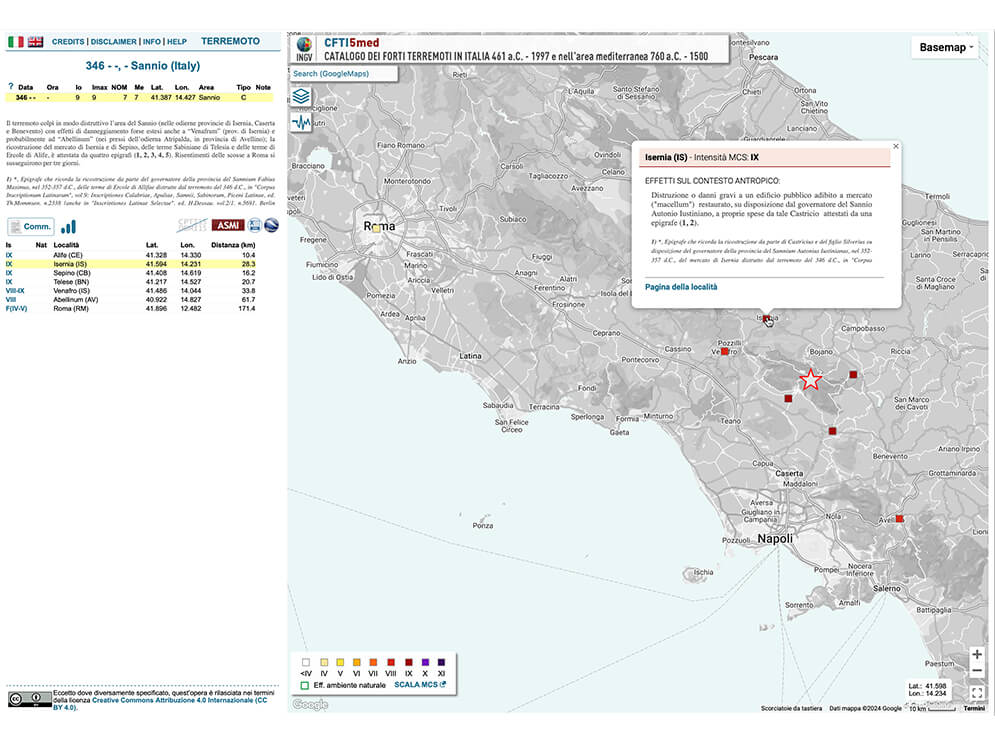Screen dimensions: 995x746
Task: Select Telese (BN) locality row
Action: [131, 282]
